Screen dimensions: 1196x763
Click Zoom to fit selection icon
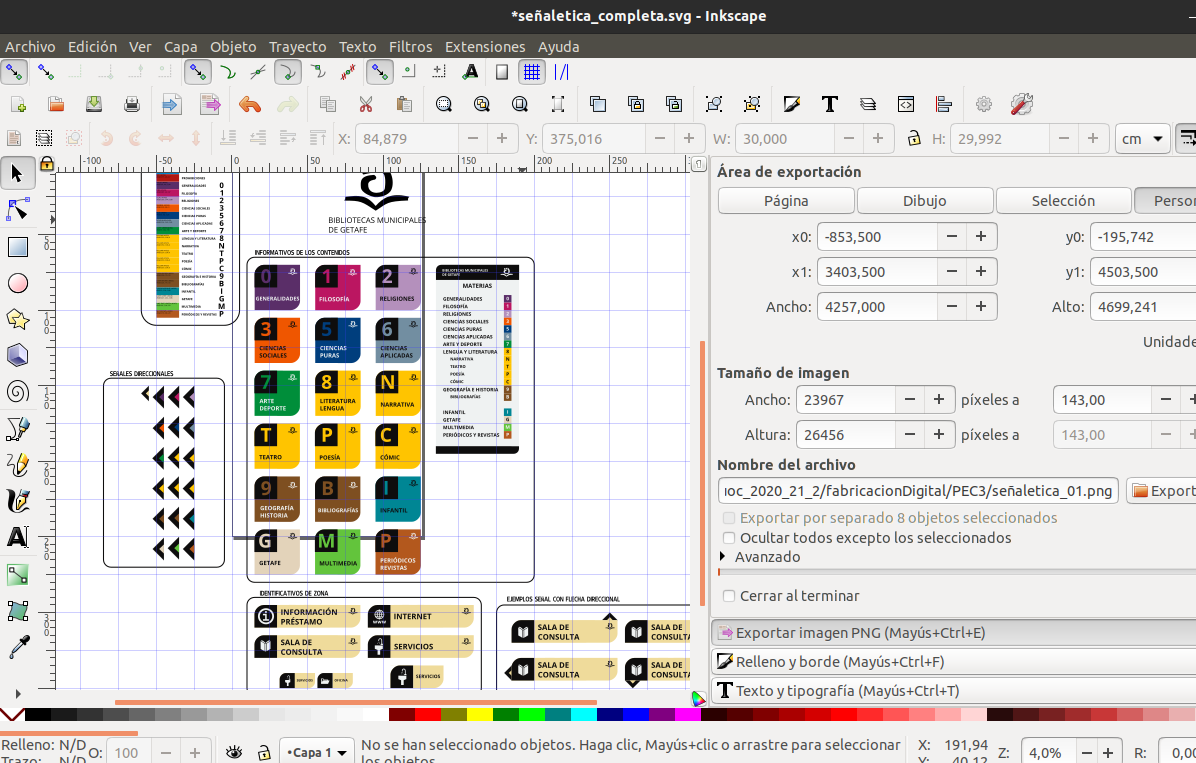tap(443, 104)
